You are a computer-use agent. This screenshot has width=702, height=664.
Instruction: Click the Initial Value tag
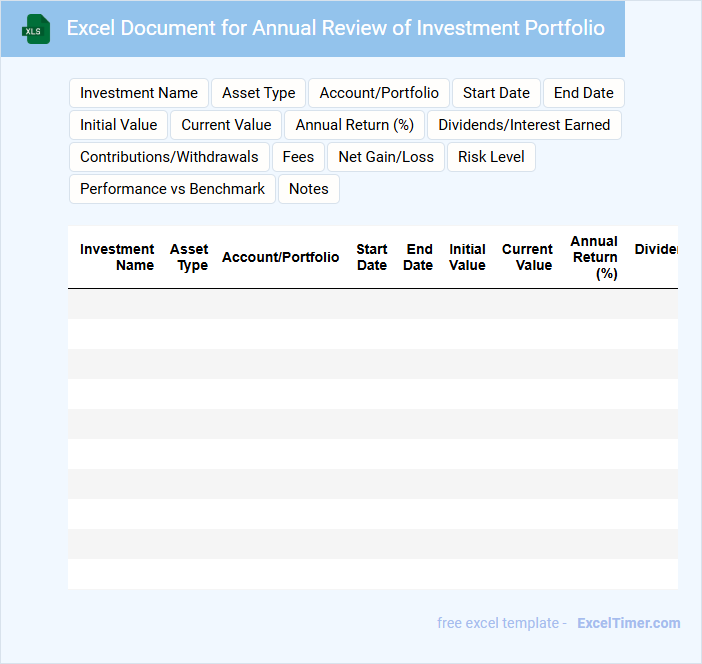point(119,125)
